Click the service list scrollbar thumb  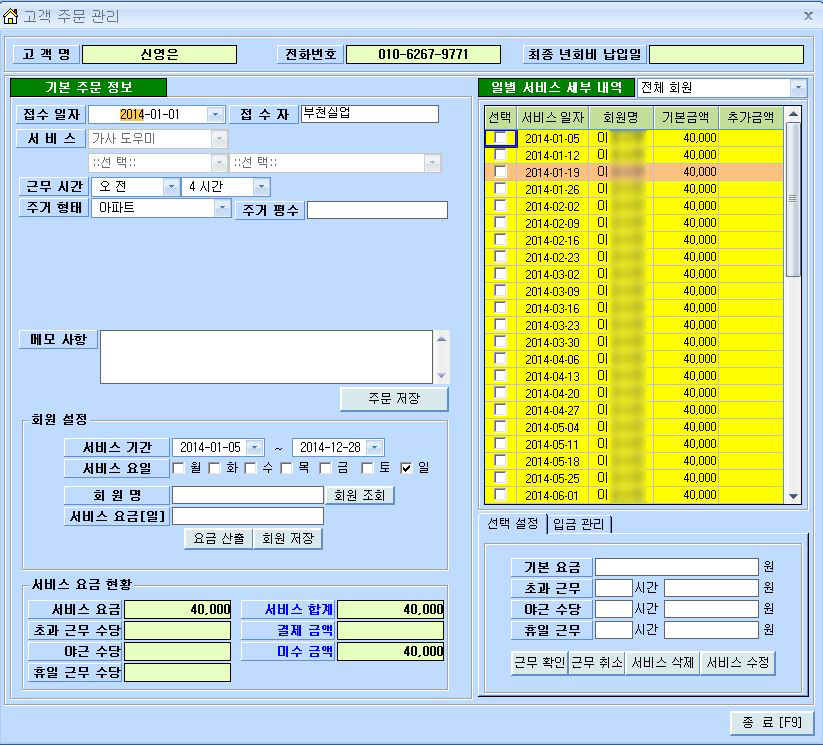point(793,200)
